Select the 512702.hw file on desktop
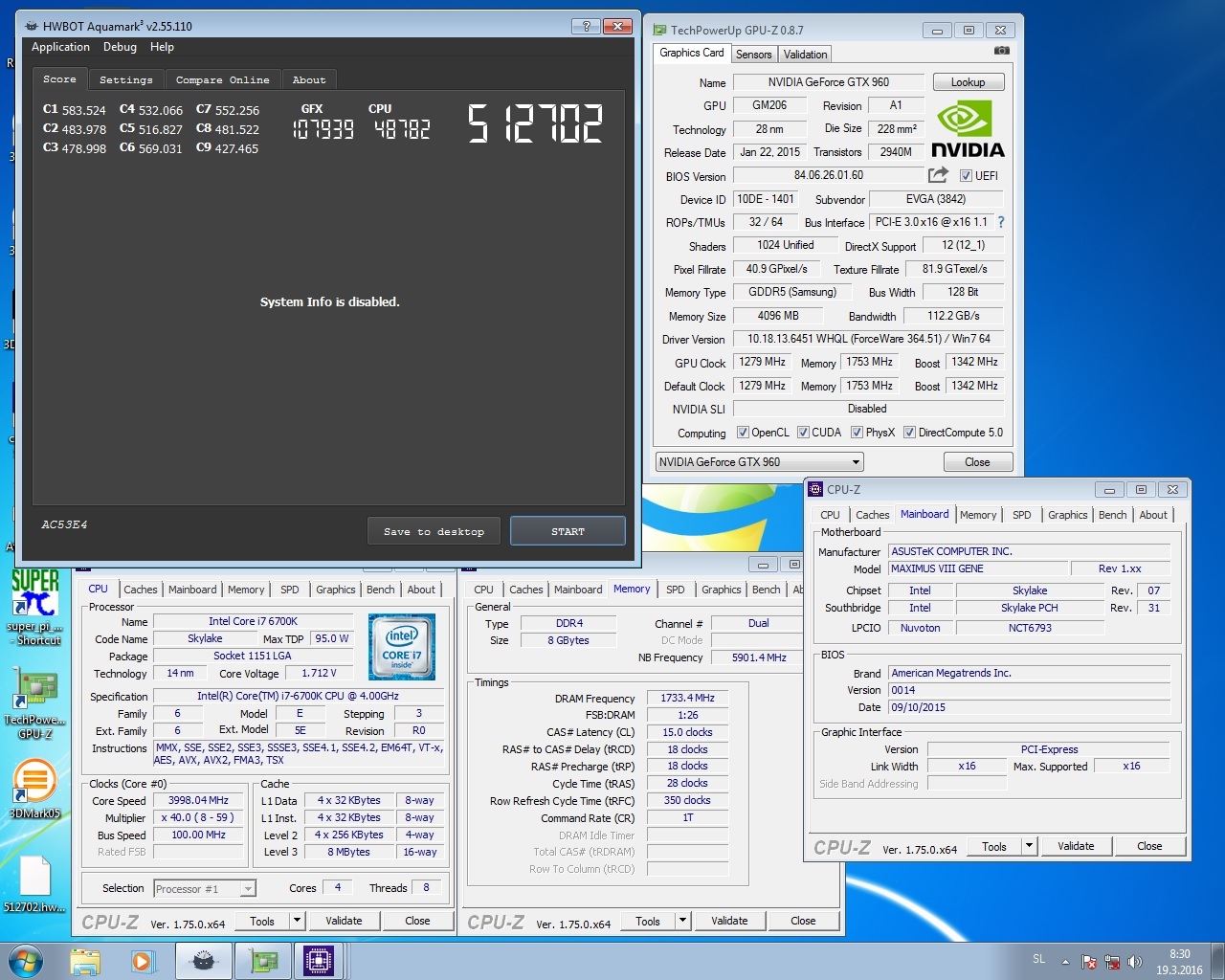 (34, 884)
